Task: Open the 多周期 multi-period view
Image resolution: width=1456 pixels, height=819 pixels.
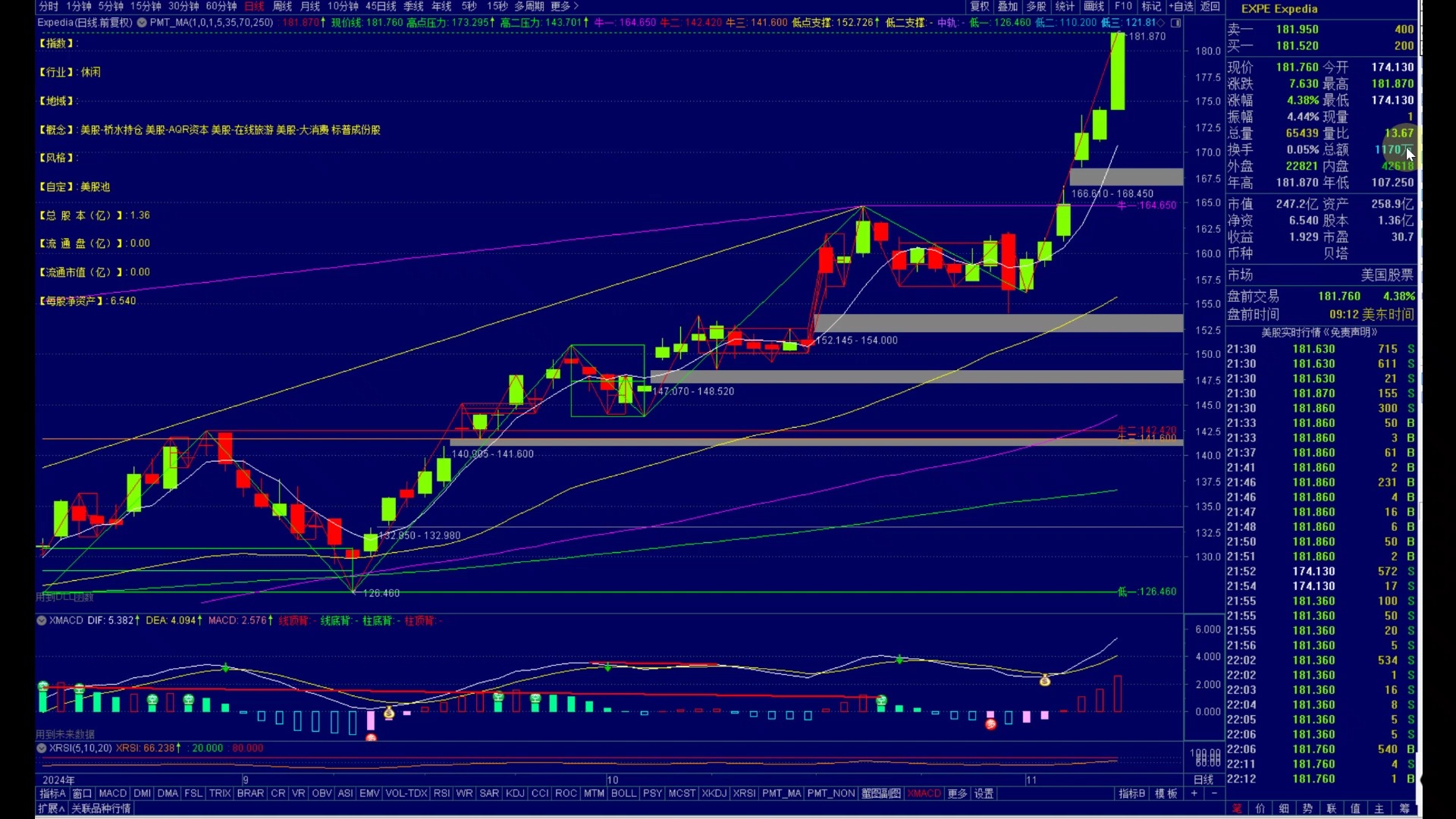Action: [529, 6]
